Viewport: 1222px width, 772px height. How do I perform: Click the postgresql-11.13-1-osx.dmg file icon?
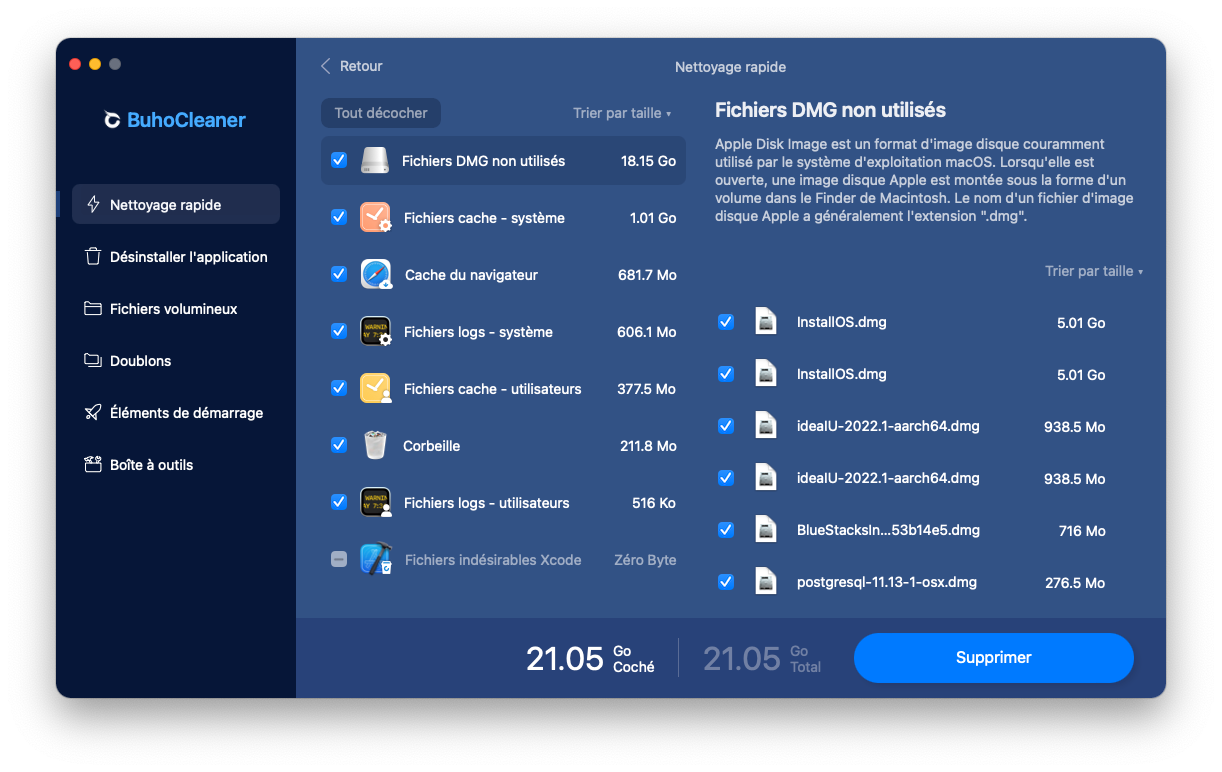766,582
